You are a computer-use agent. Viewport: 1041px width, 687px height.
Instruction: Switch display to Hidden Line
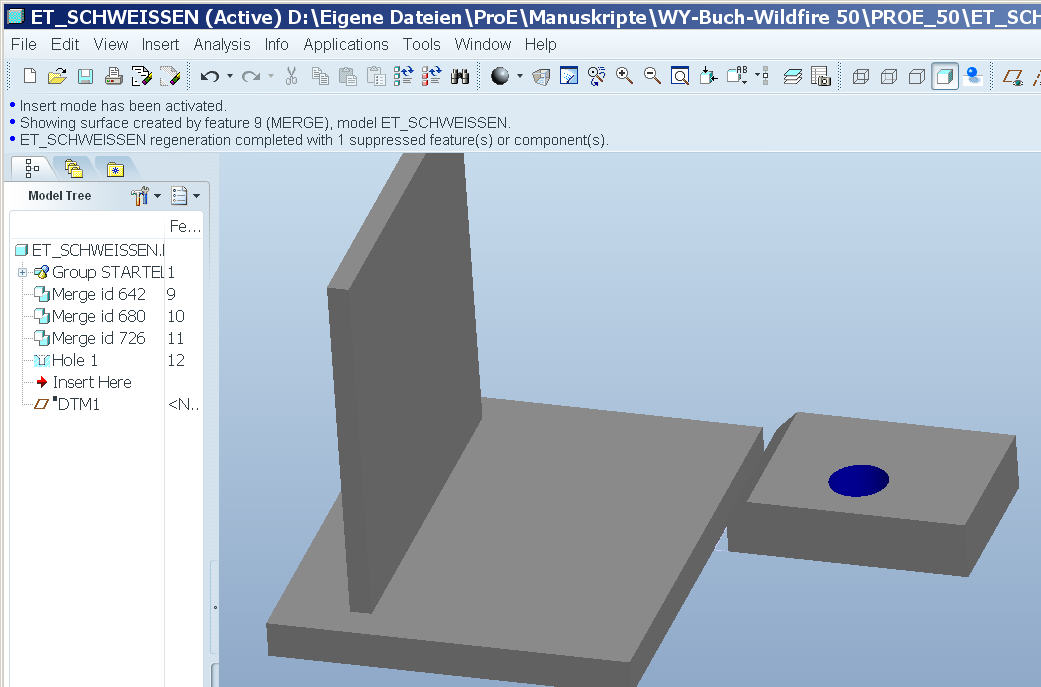888,76
